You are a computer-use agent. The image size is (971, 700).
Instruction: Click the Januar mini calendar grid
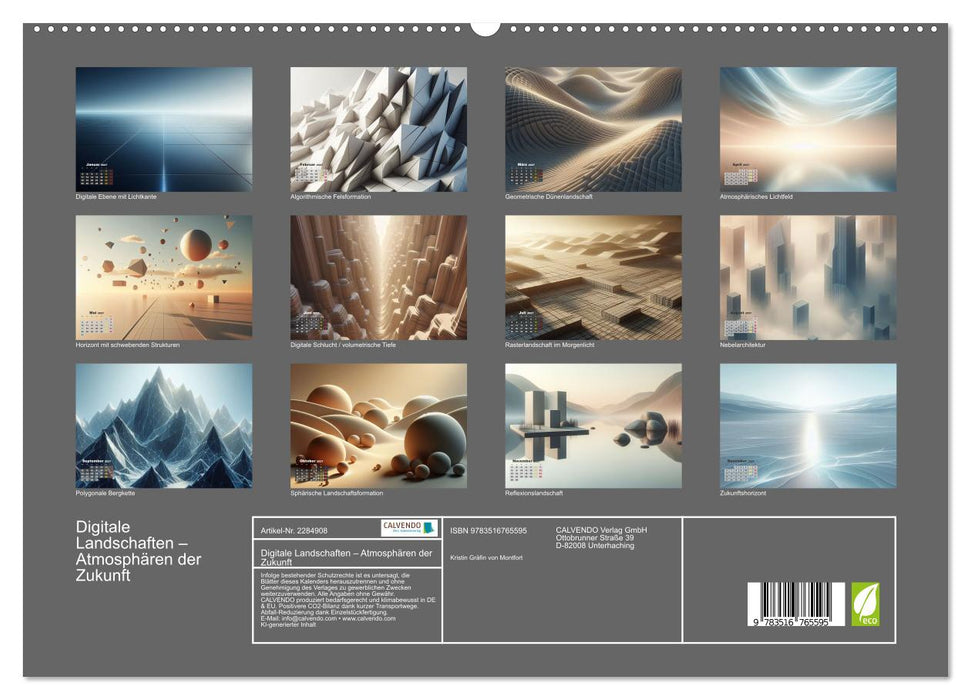coord(97,178)
